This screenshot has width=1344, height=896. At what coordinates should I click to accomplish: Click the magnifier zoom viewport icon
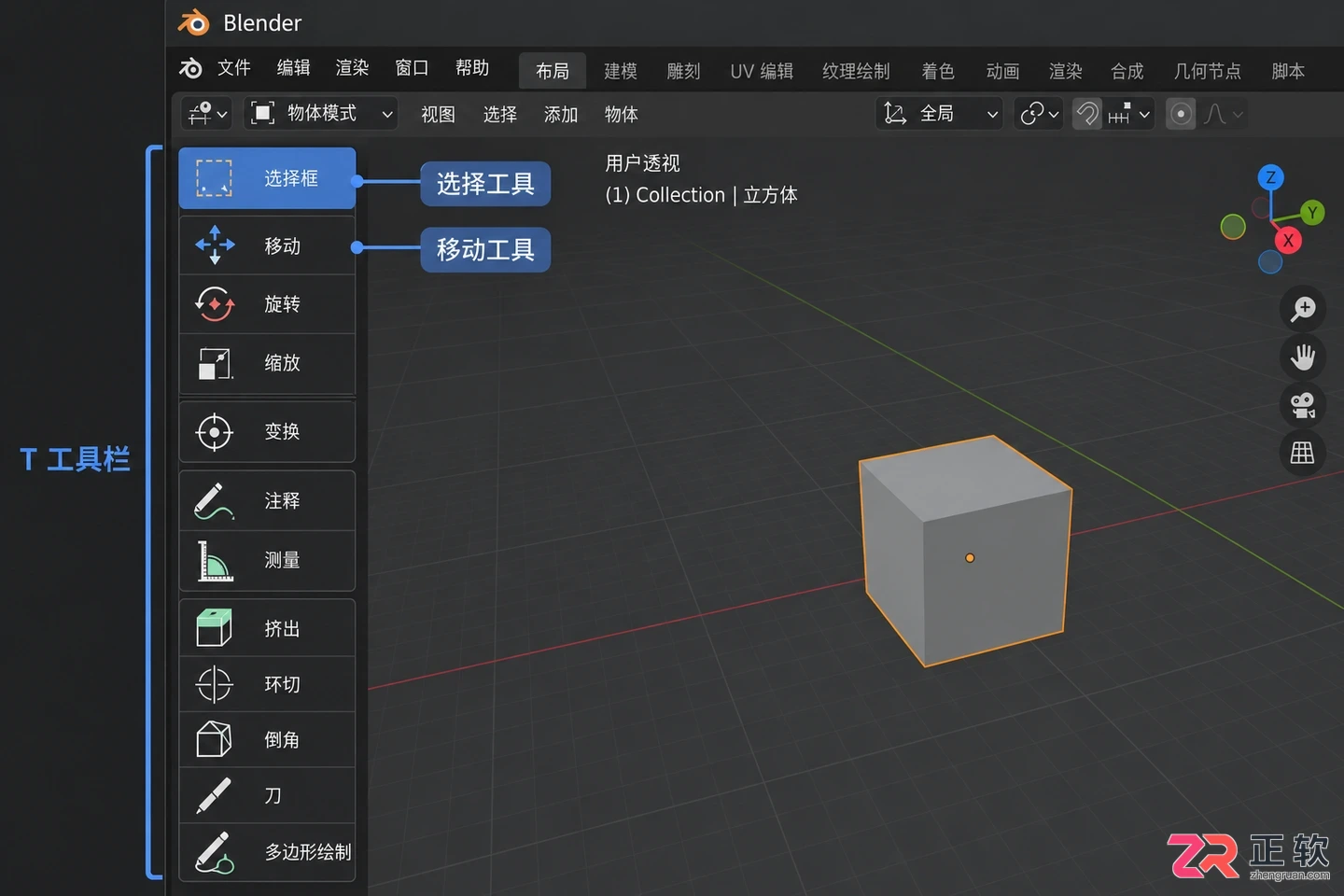1303,308
